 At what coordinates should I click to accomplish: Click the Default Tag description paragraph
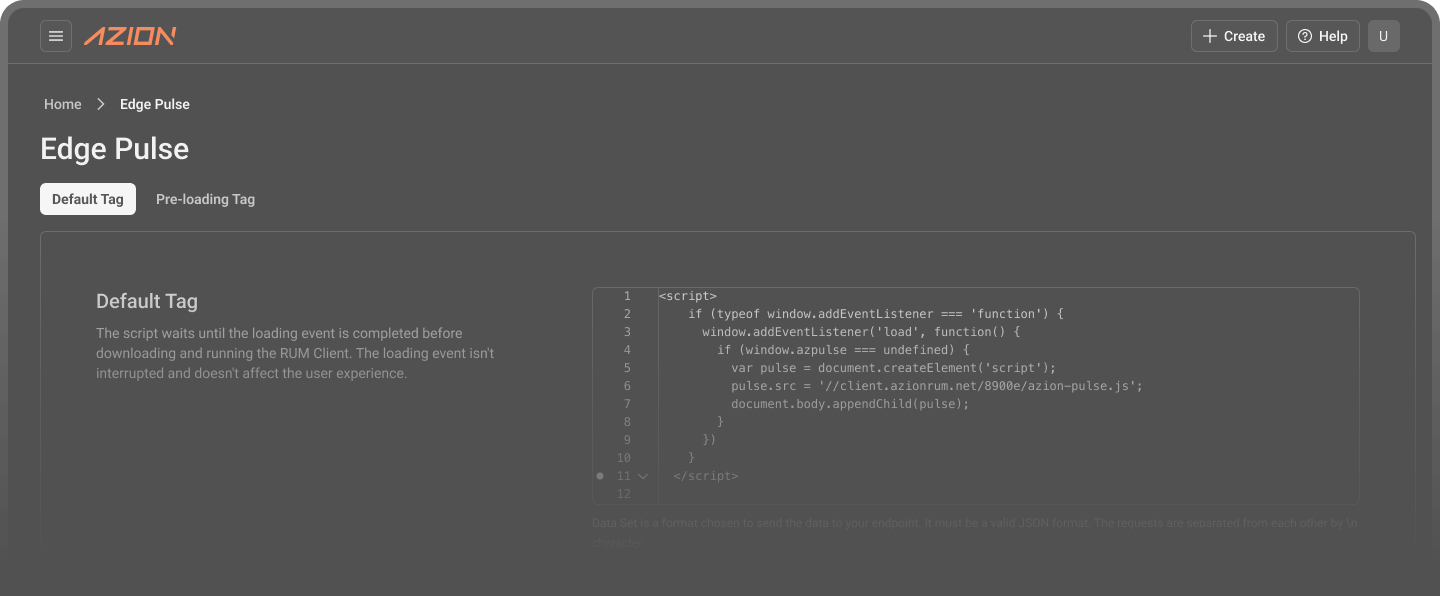[295, 353]
